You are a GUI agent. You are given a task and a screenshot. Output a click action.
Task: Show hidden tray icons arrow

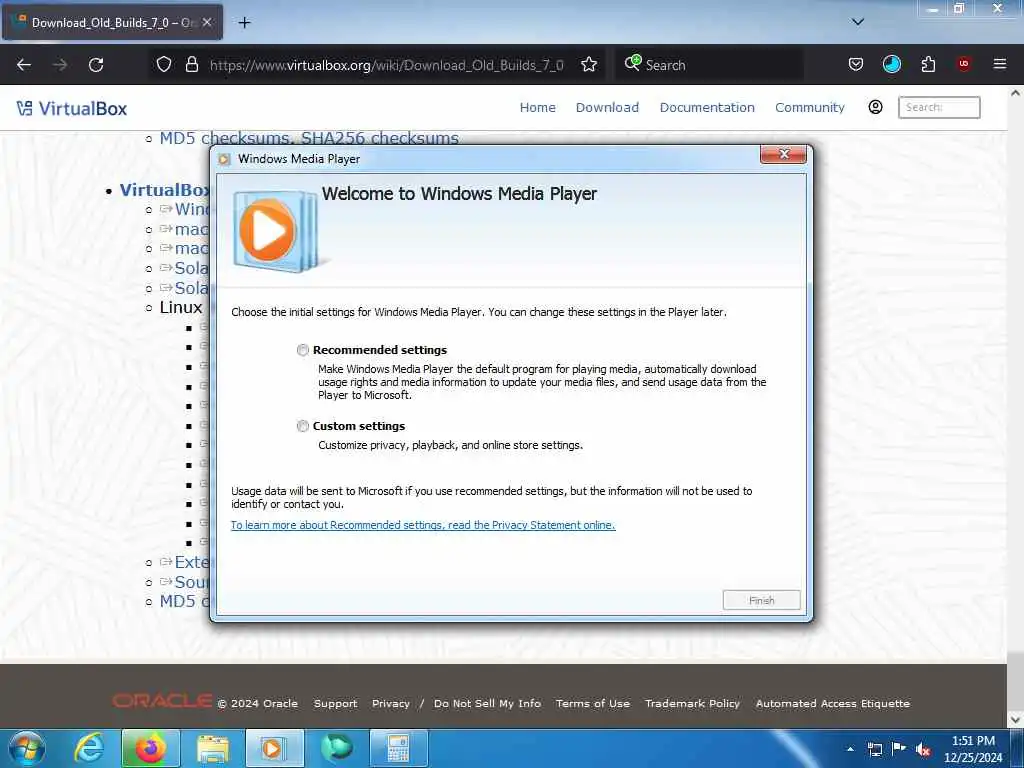[x=850, y=749]
